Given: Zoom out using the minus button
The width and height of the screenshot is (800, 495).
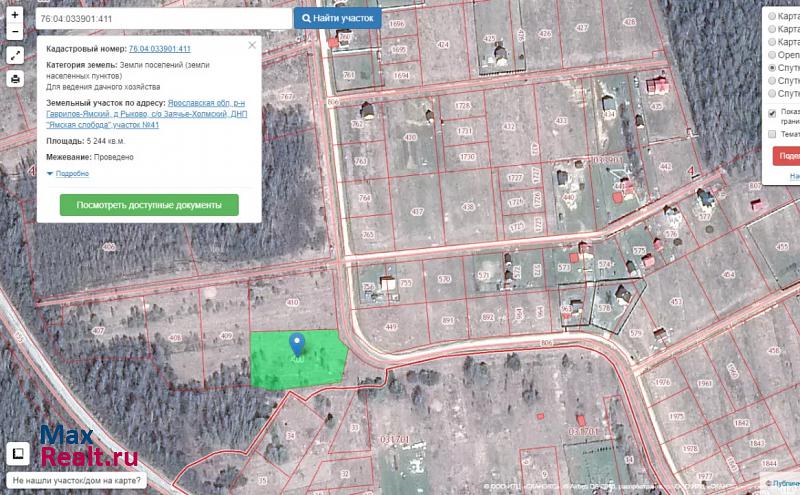Looking at the screenshot, I should tap(15, 33).
